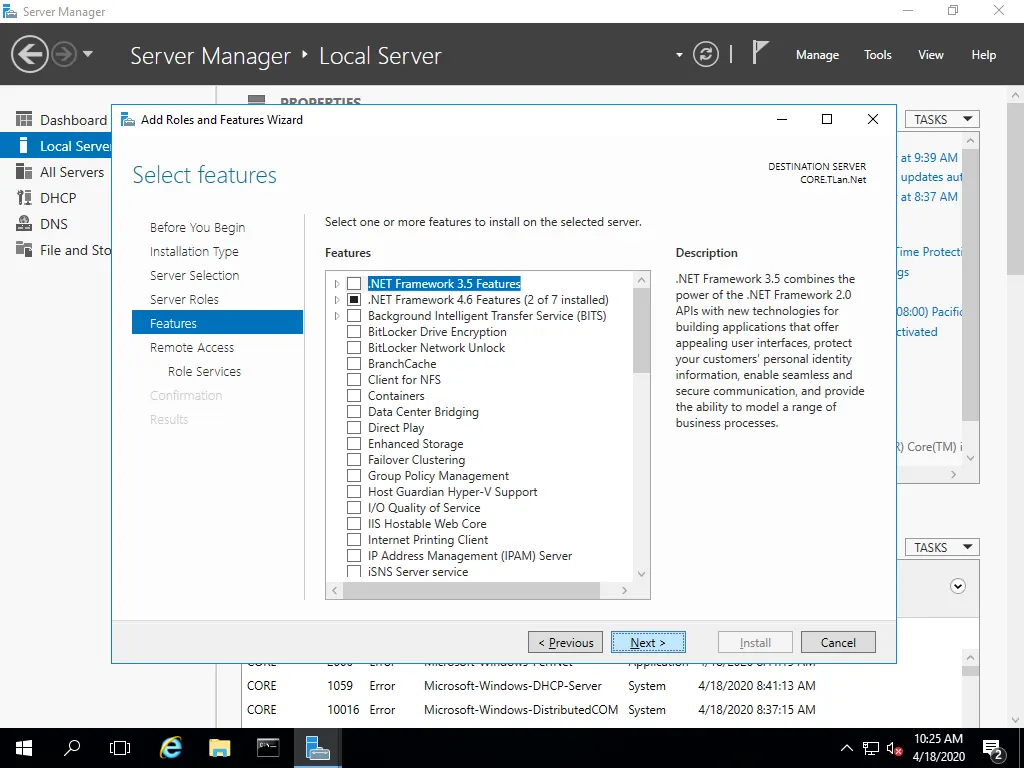This screenshot has width=1024, height=768.
Task: Open the Tools menu
Action: click(x=877, y=55)
